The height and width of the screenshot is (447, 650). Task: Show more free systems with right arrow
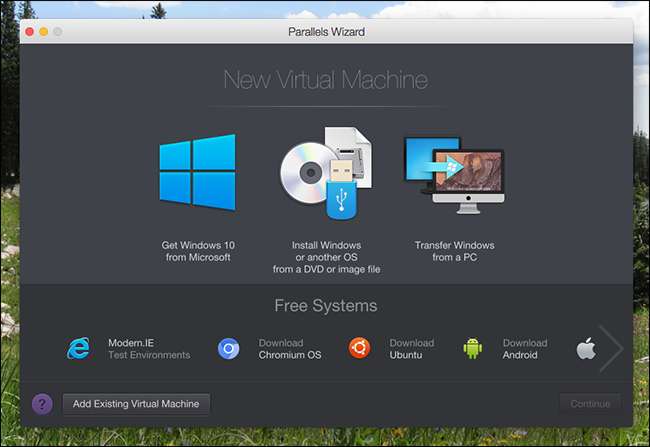(x=611, y=348)
